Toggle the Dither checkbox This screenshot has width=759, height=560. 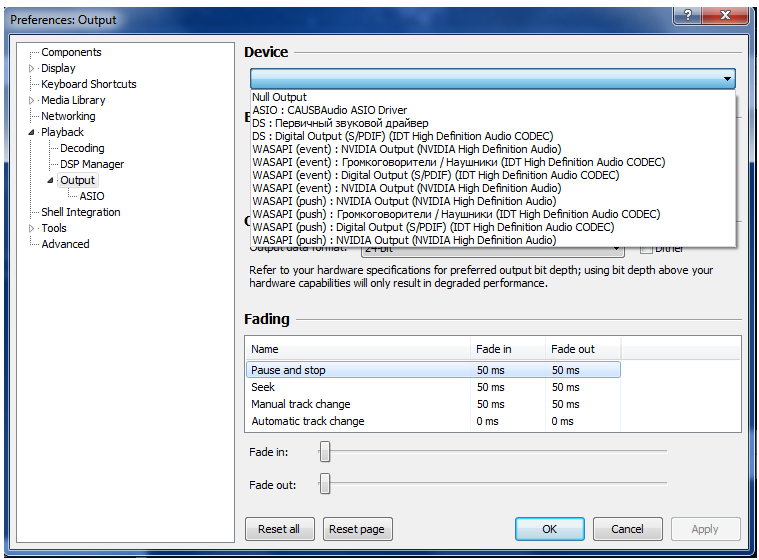646,248
